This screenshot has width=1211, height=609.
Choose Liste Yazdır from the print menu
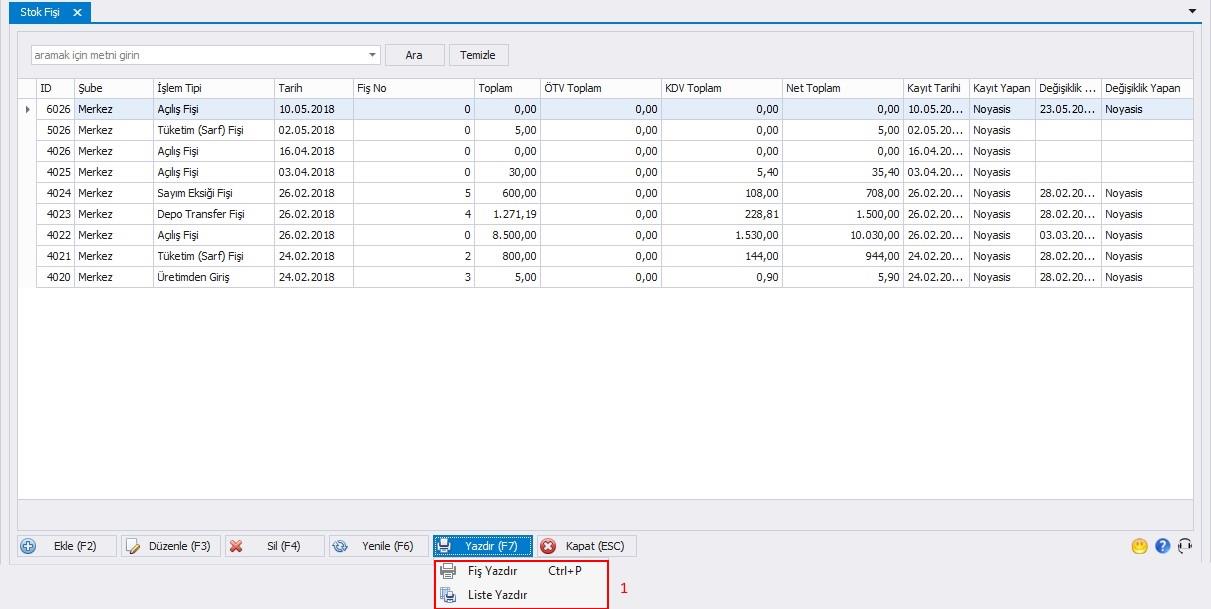tap(521, 595)
